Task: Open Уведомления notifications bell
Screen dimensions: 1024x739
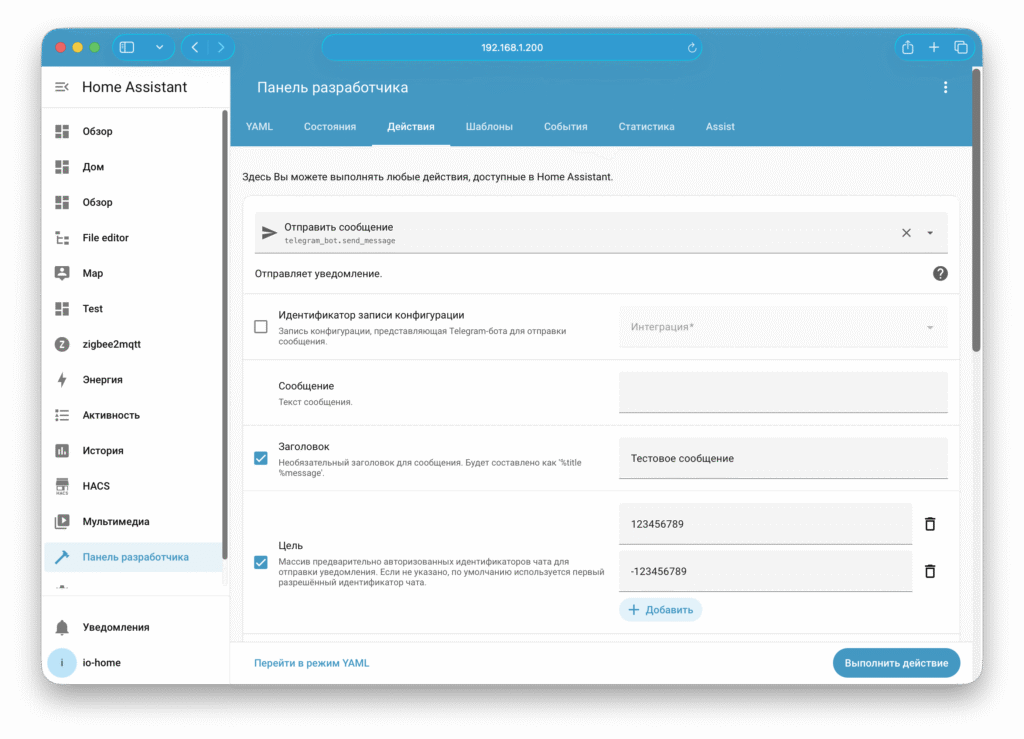Action: 115,627
